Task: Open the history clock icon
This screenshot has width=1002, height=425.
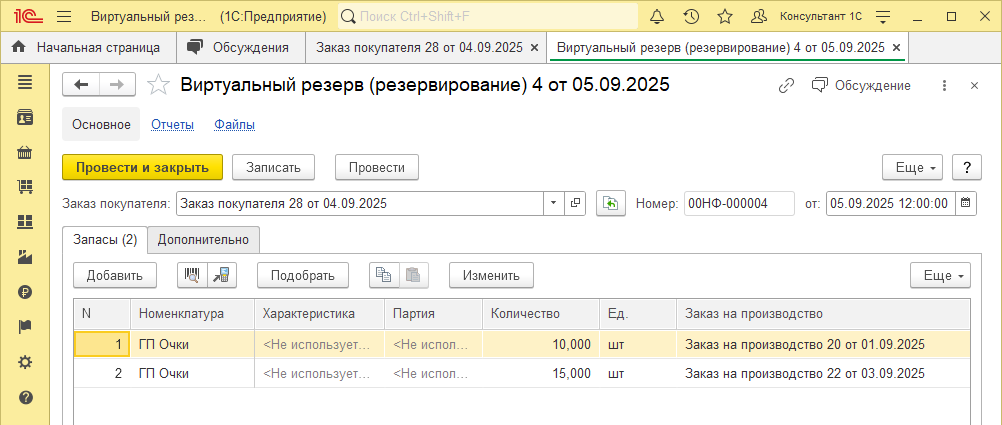Action: (691, 17)
